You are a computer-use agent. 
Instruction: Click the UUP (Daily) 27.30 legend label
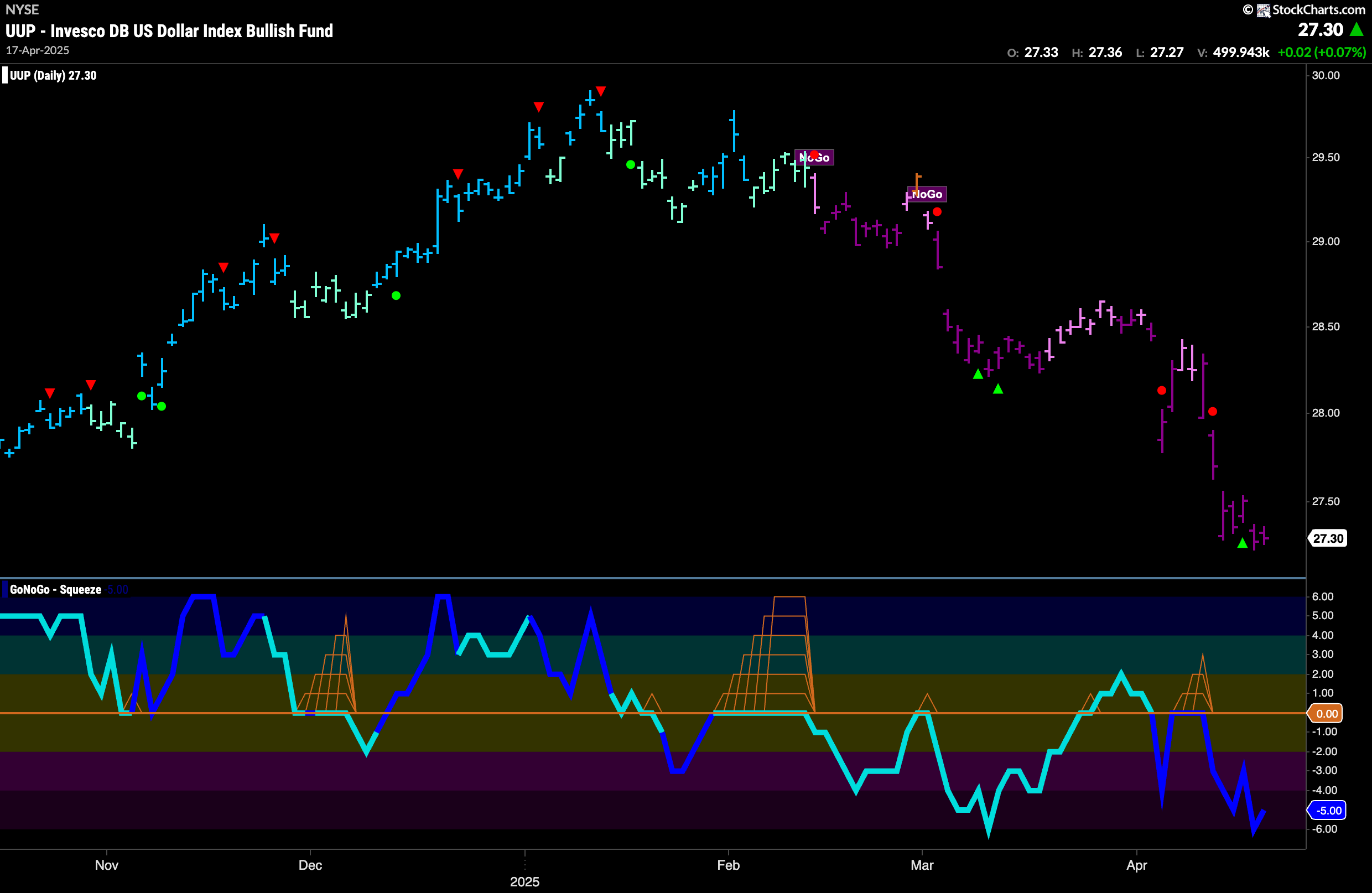53,75
